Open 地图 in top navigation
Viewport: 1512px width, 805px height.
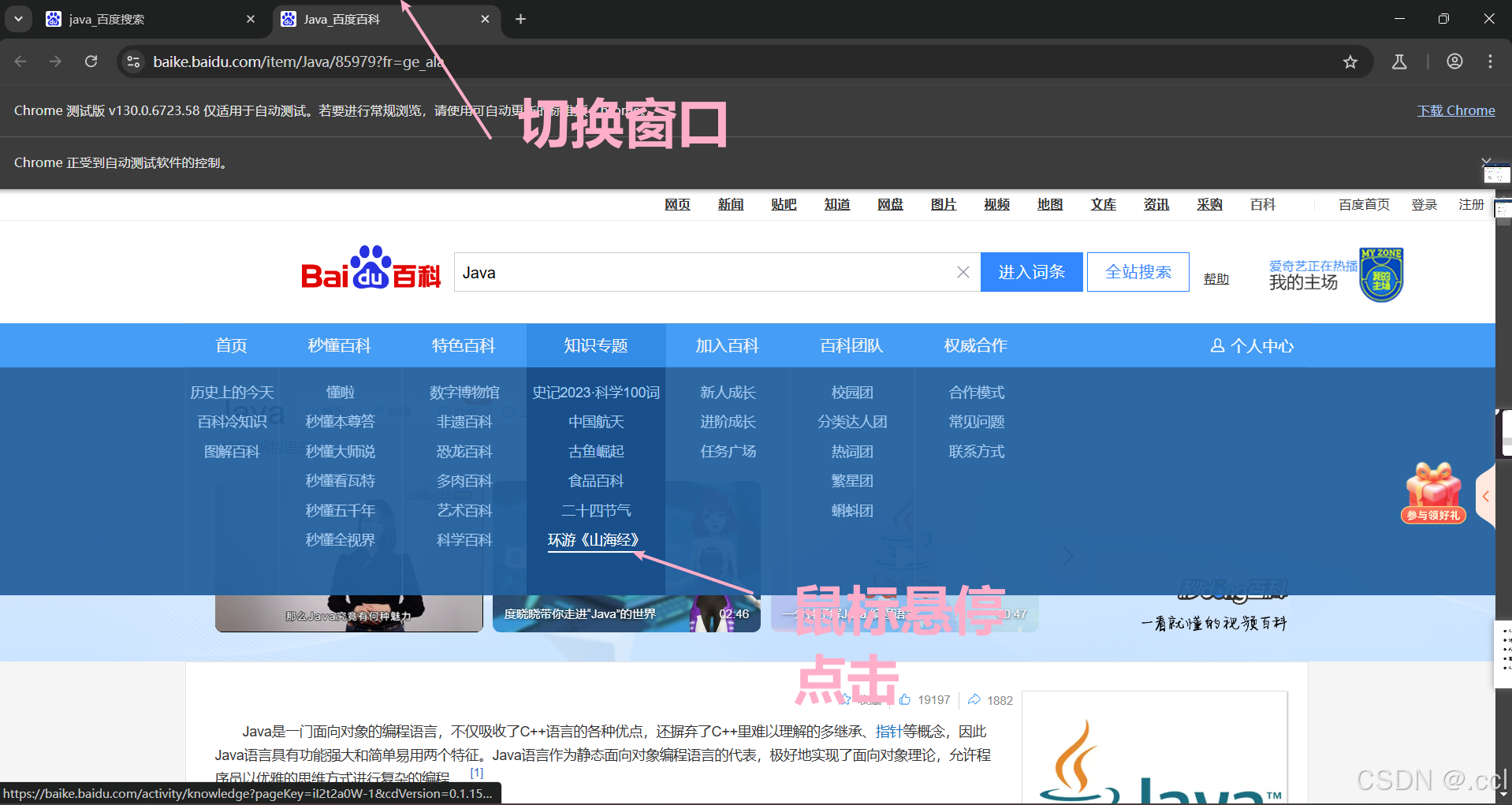[x=1050, y=204]
